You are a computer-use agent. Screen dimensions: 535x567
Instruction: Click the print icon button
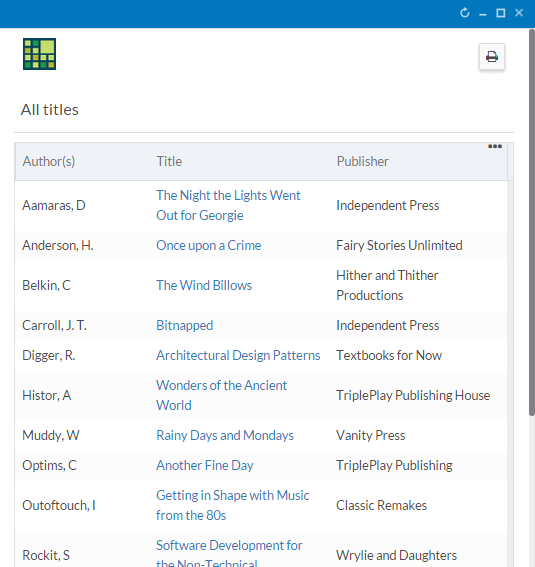click(492, 57)
